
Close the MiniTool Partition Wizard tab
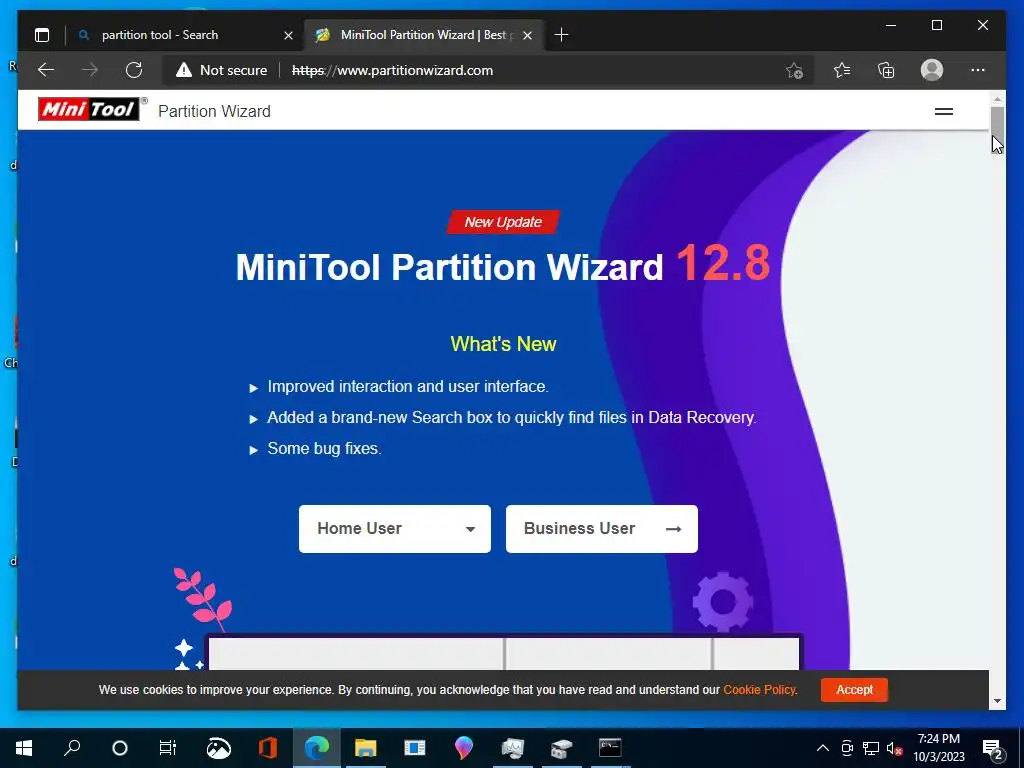[x=528, y=35]
